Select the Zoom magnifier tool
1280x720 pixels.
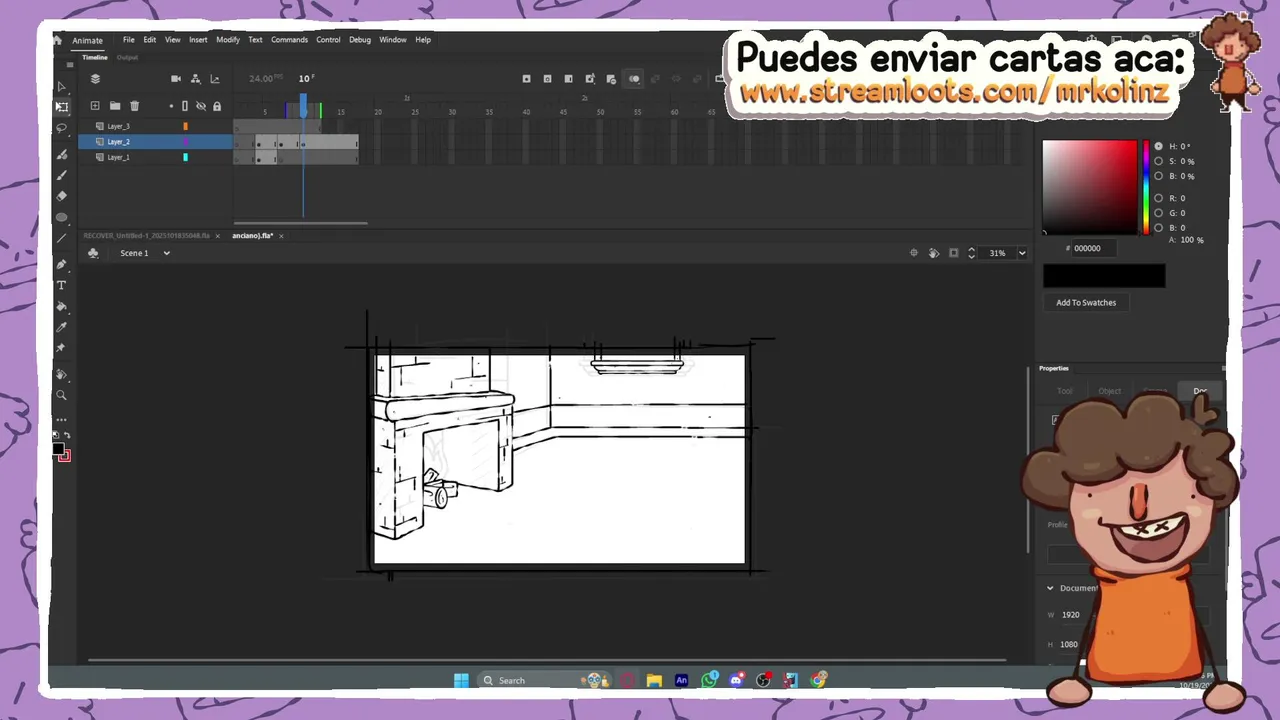61,396
